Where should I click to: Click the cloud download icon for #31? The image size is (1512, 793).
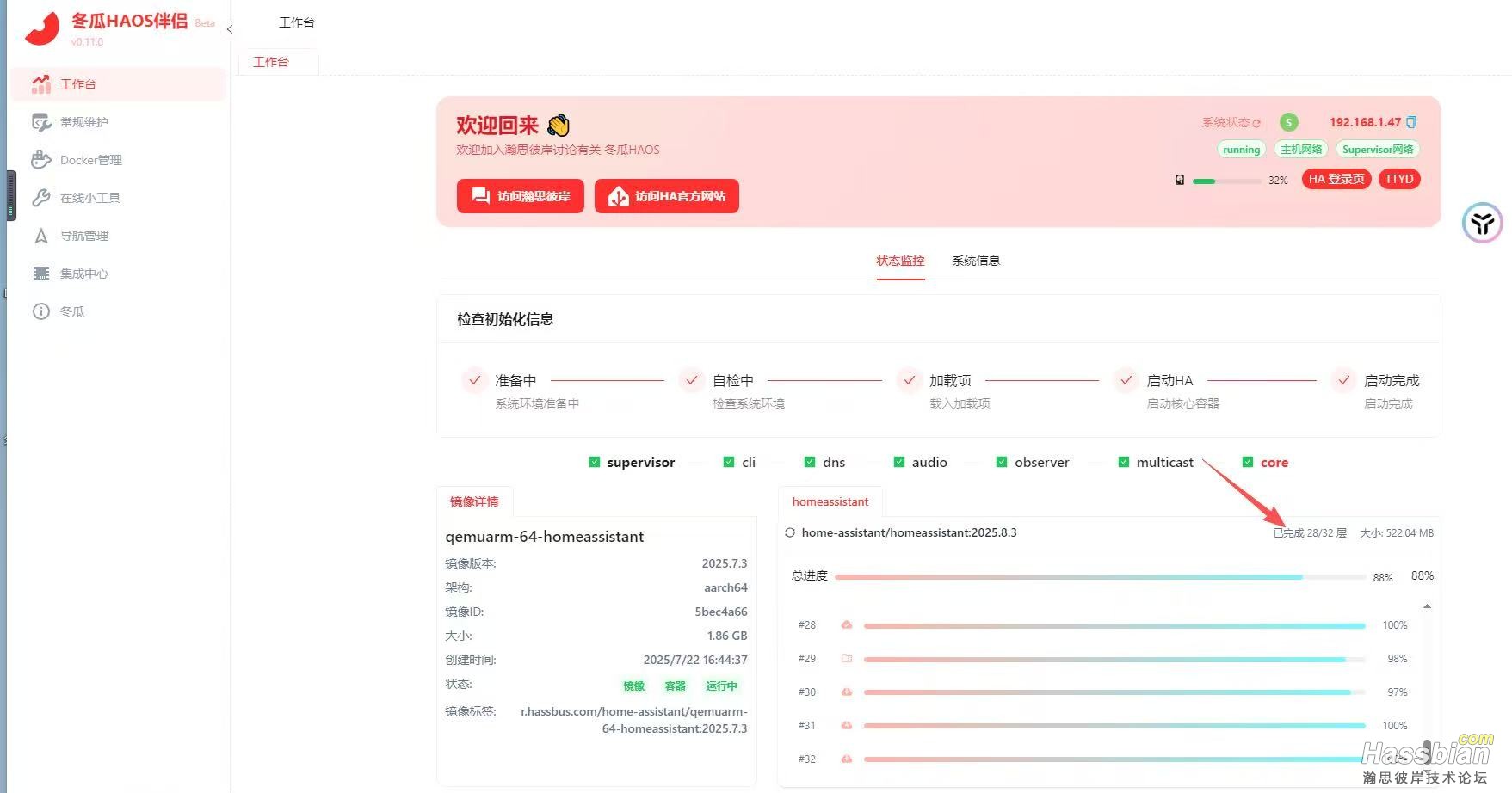pyautogui.click(x=847, y=726)
